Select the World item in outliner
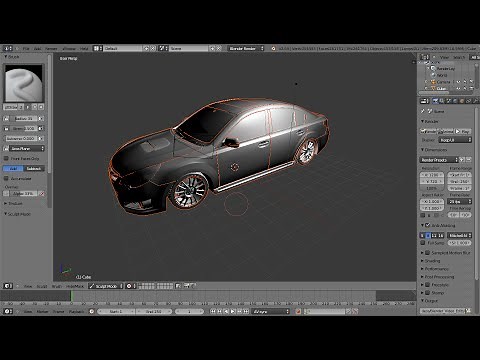480x360 pixels. [442, 75]
